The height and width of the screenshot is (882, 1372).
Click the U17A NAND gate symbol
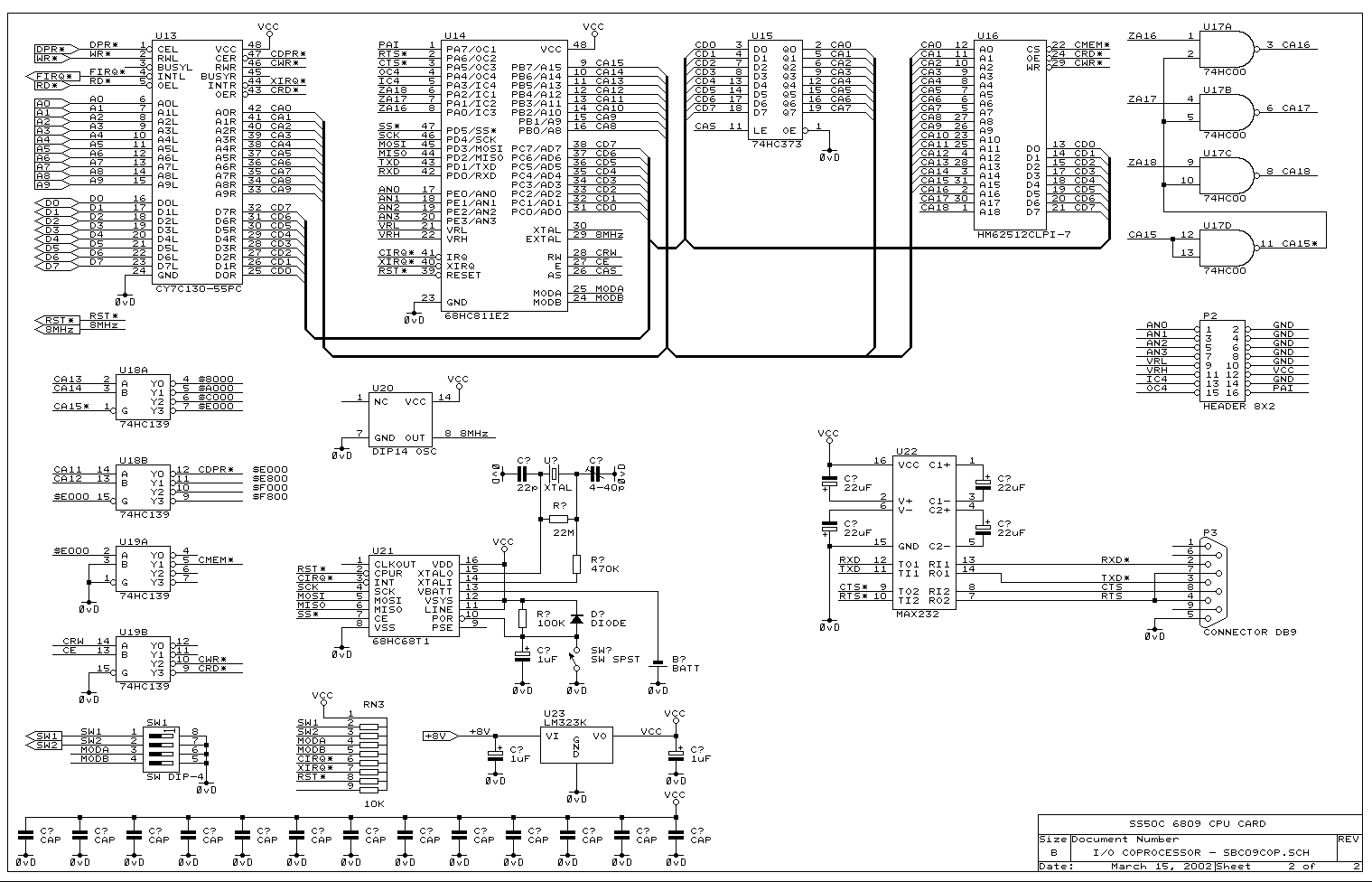point(1227,45)
